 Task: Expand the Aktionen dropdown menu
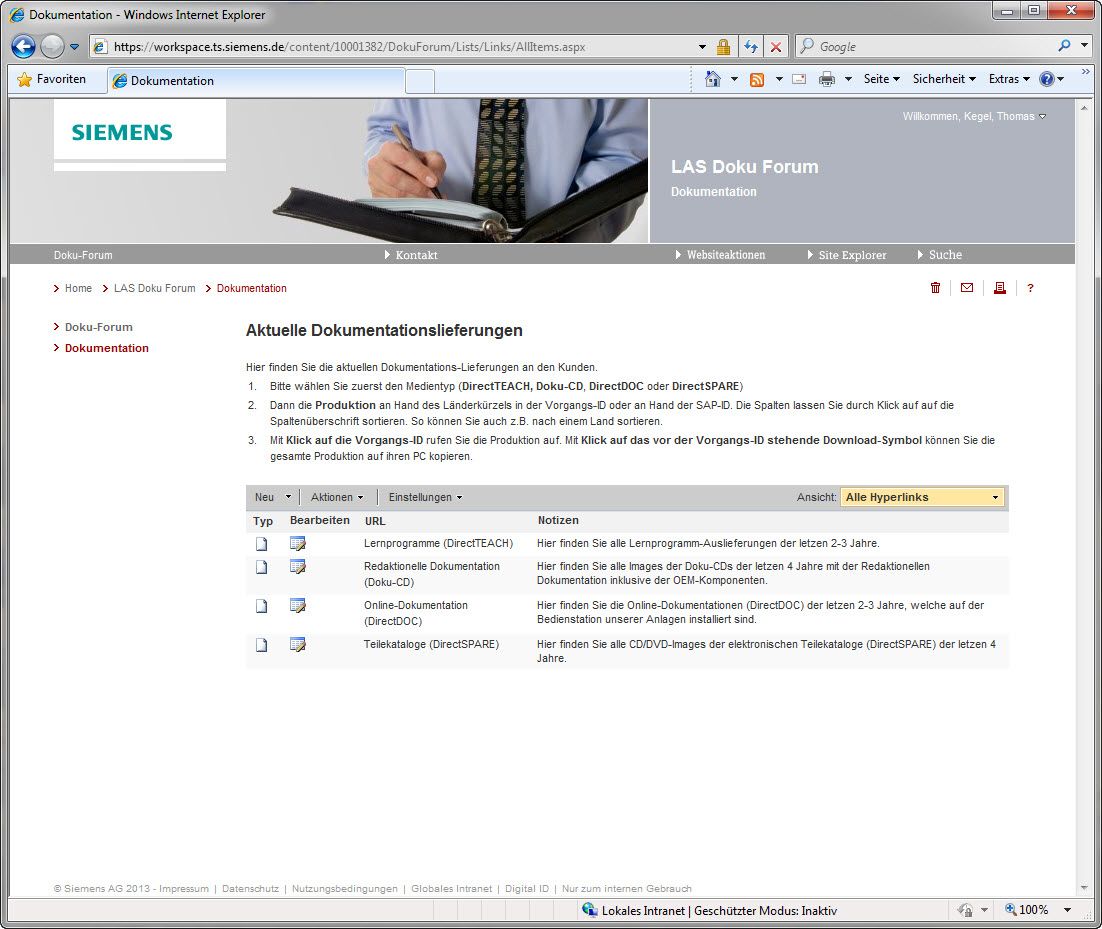point(337,497)
